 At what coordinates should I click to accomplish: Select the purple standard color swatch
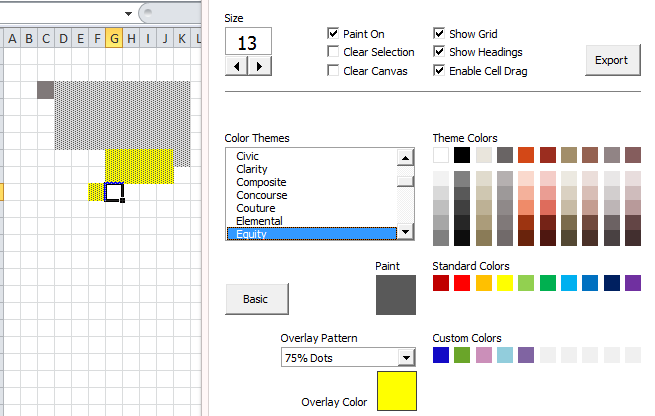click(632, 283)
